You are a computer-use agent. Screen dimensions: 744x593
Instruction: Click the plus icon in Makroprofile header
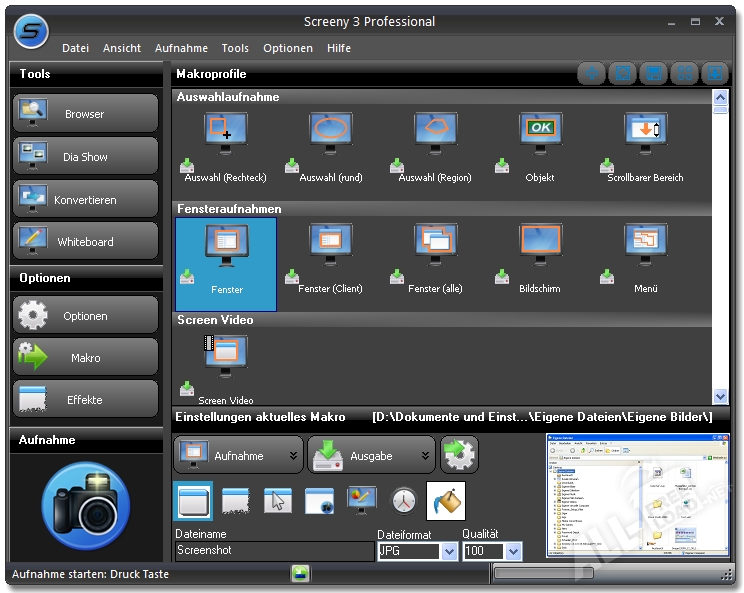[x=593, y=74]
